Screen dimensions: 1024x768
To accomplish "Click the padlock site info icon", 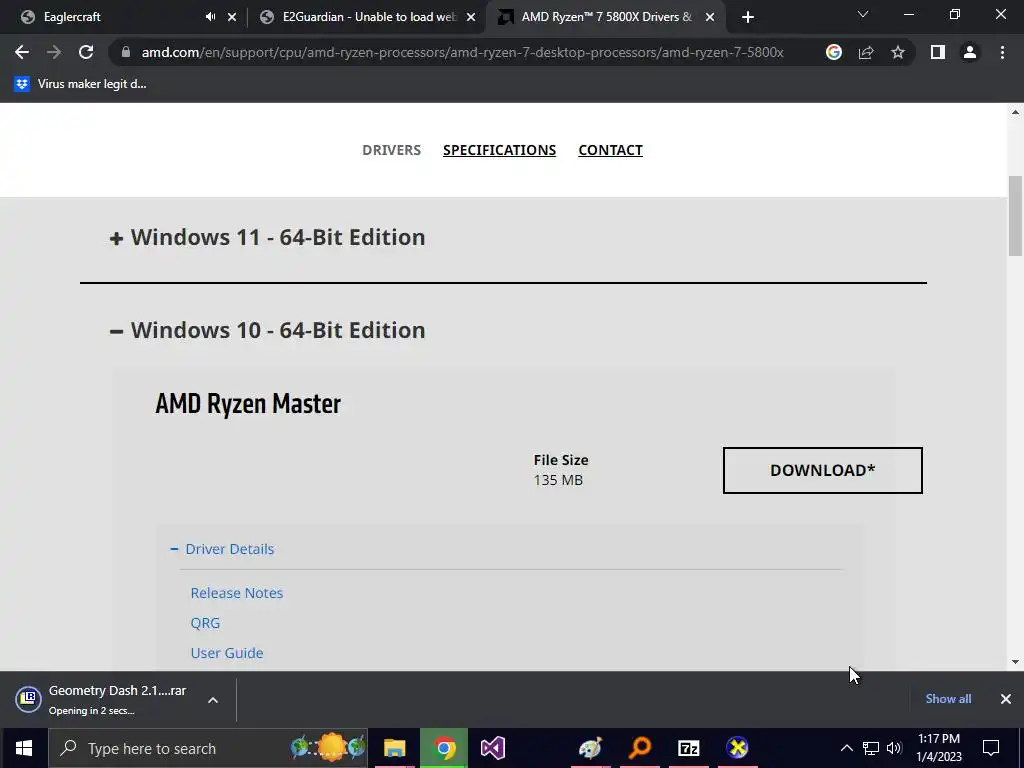I will tap(126, 52).
